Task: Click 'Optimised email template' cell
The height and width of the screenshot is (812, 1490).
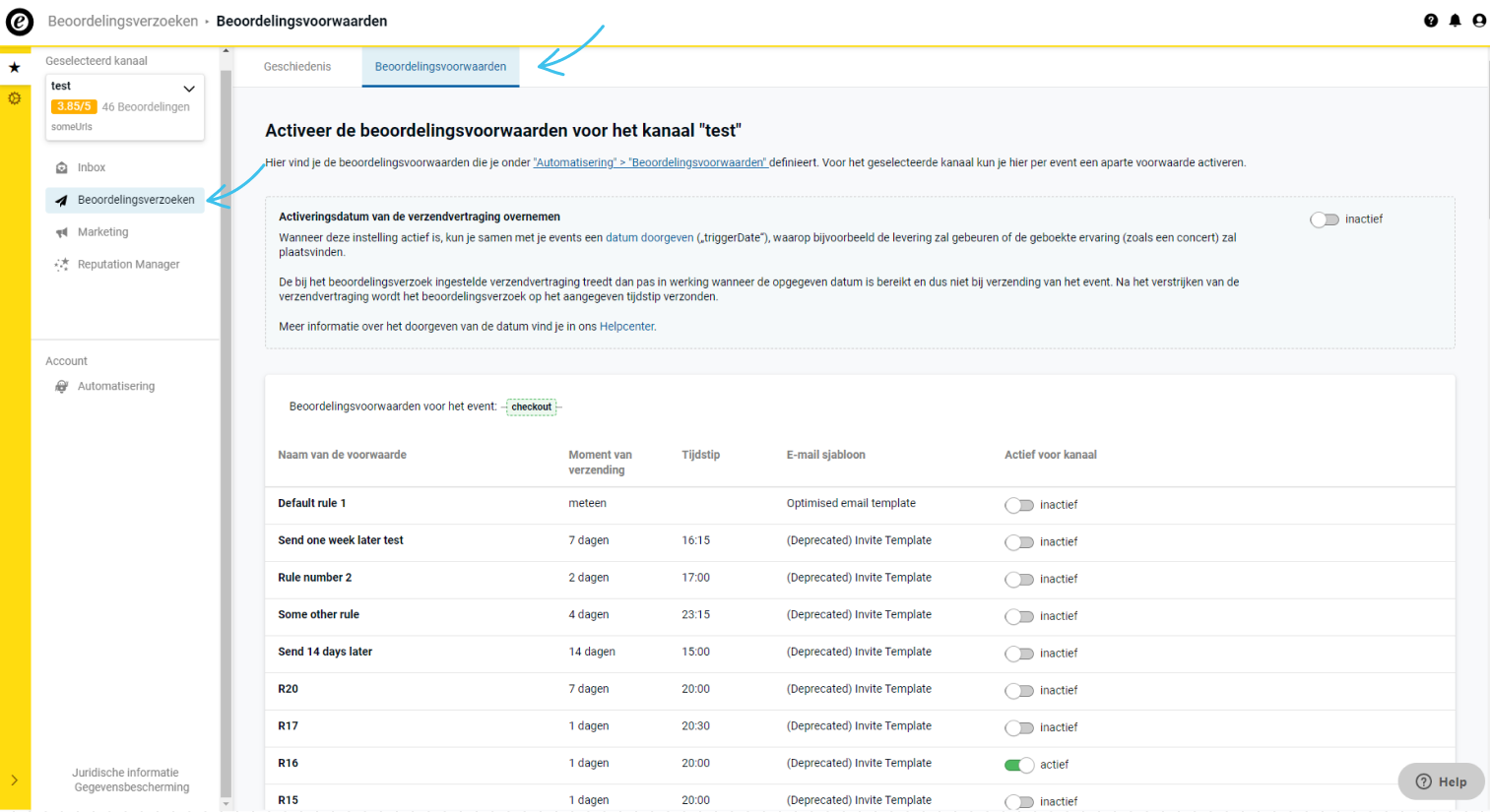Action: click(851, 504)
